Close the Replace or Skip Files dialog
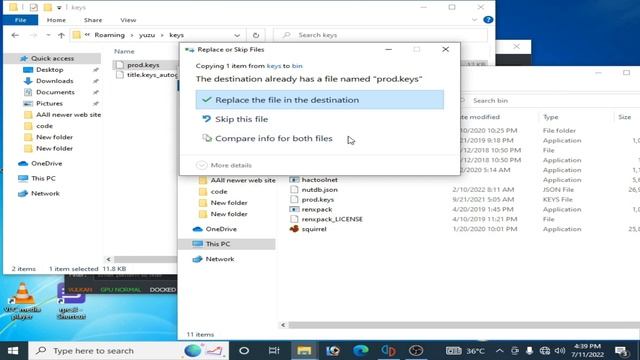The width and height of the screenshot is (640, 360). pyautogui.click(x=445, y=49)
